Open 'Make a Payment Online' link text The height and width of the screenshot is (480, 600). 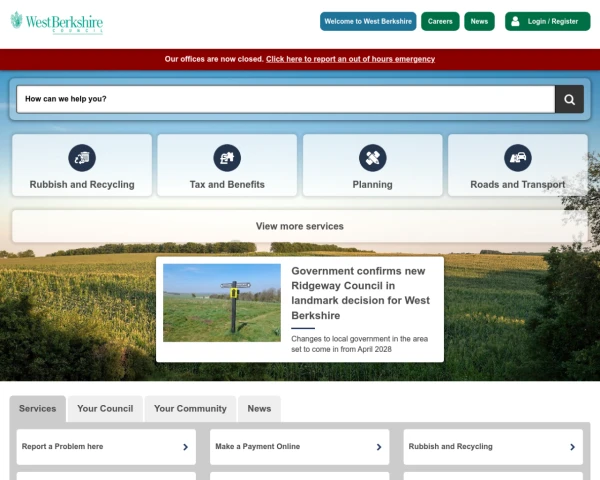pyautogui.click(x=258, y=447)
